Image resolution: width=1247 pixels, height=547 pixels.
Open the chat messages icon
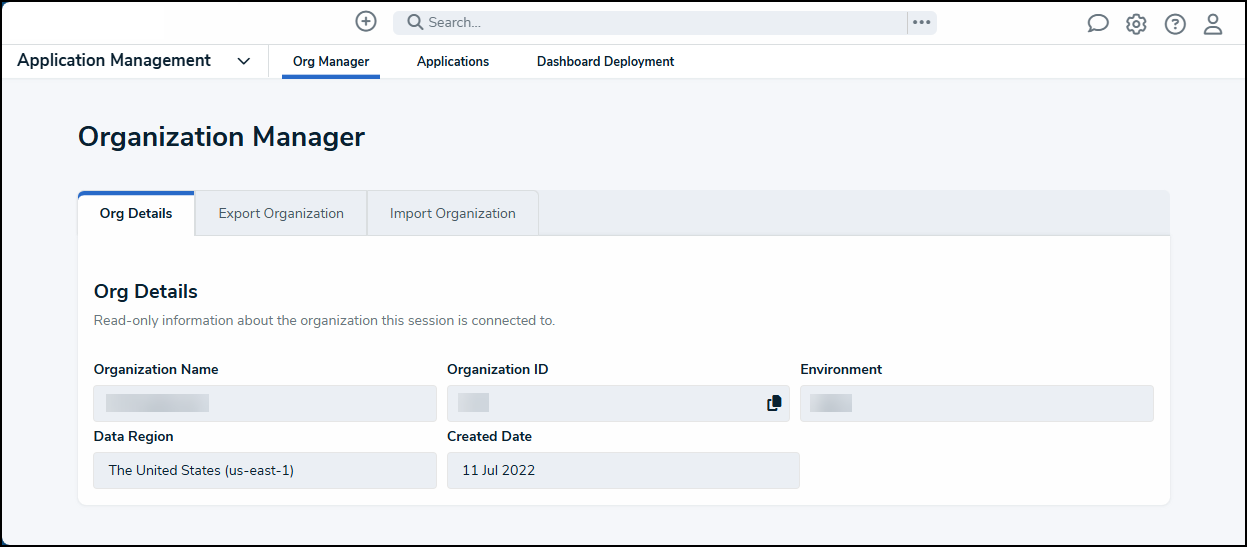tap(1098, 24)
